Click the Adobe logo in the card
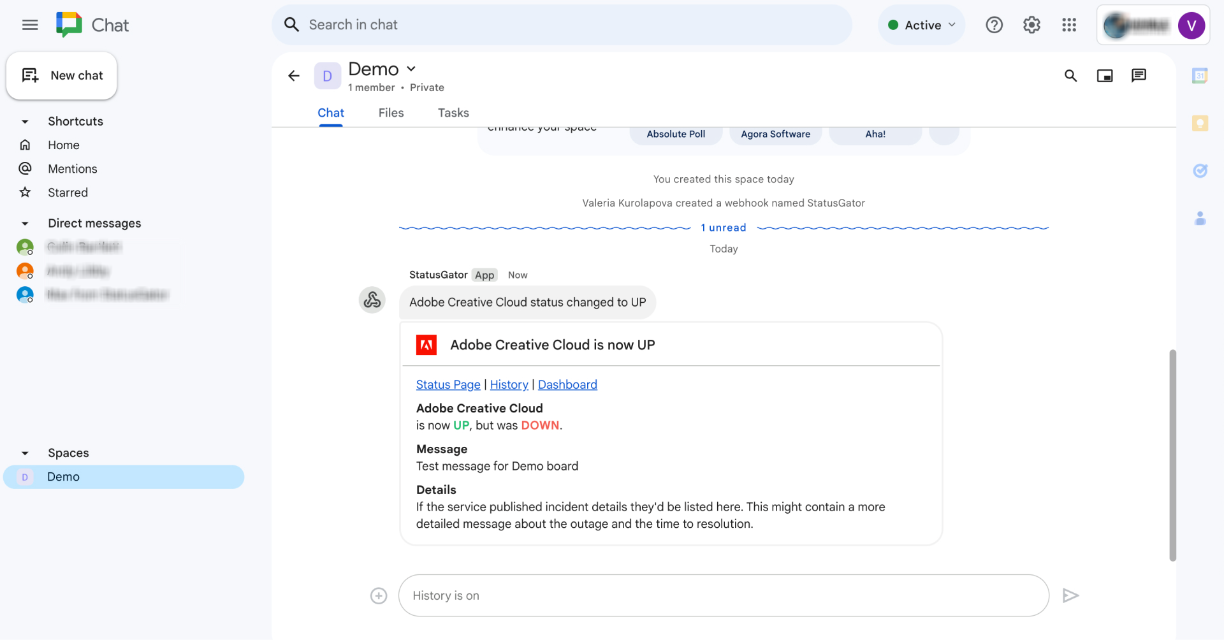 [426, 345]
